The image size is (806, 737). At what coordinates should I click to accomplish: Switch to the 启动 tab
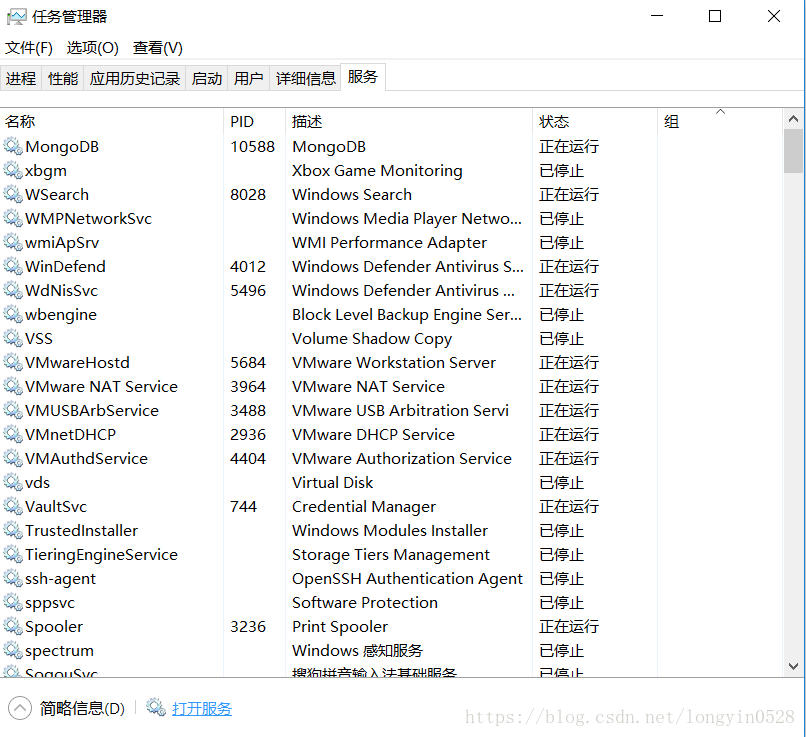click(x=207, y=78)
